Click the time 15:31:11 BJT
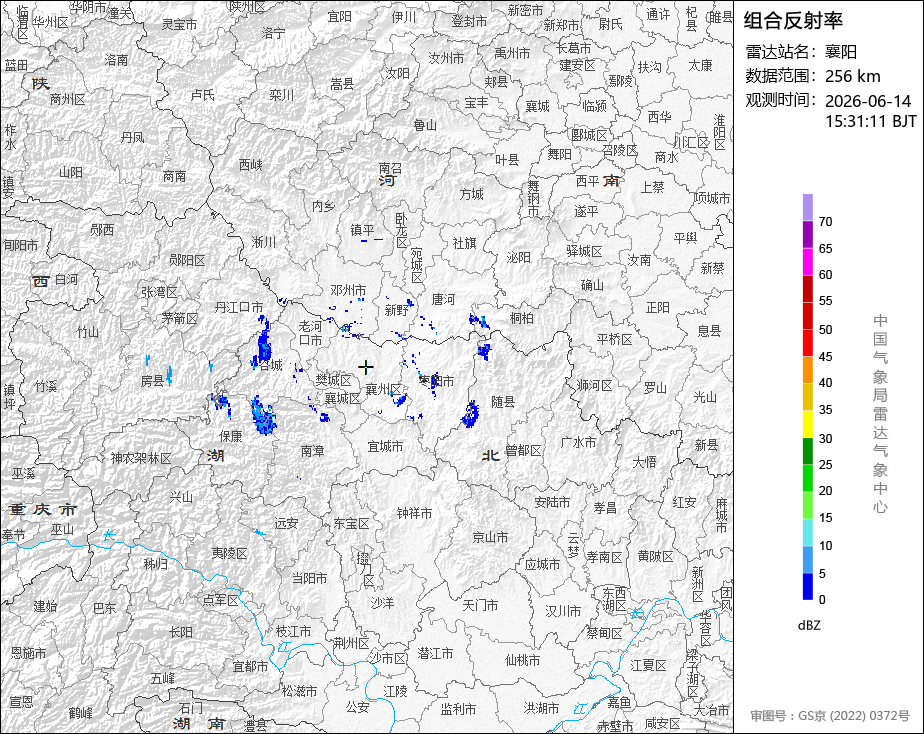 [x=870, y=121]
